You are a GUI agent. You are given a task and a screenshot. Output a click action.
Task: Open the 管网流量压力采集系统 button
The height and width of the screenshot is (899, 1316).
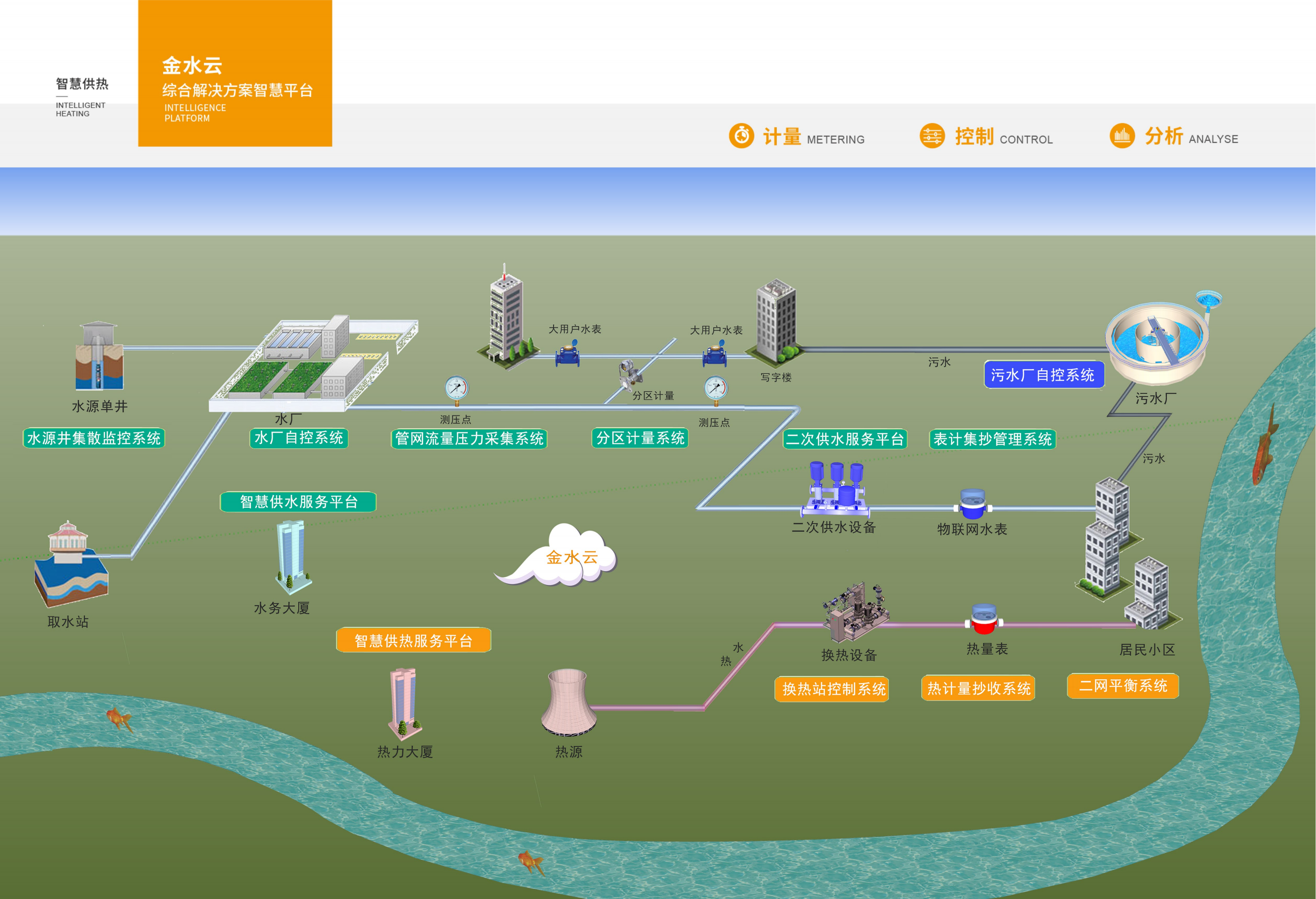(469, 438)
